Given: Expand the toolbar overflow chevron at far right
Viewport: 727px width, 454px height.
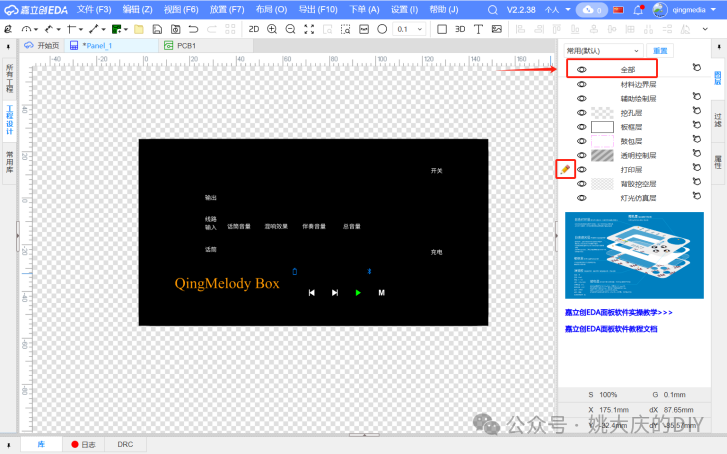Looking at the screenshot, I should [705, 29].
